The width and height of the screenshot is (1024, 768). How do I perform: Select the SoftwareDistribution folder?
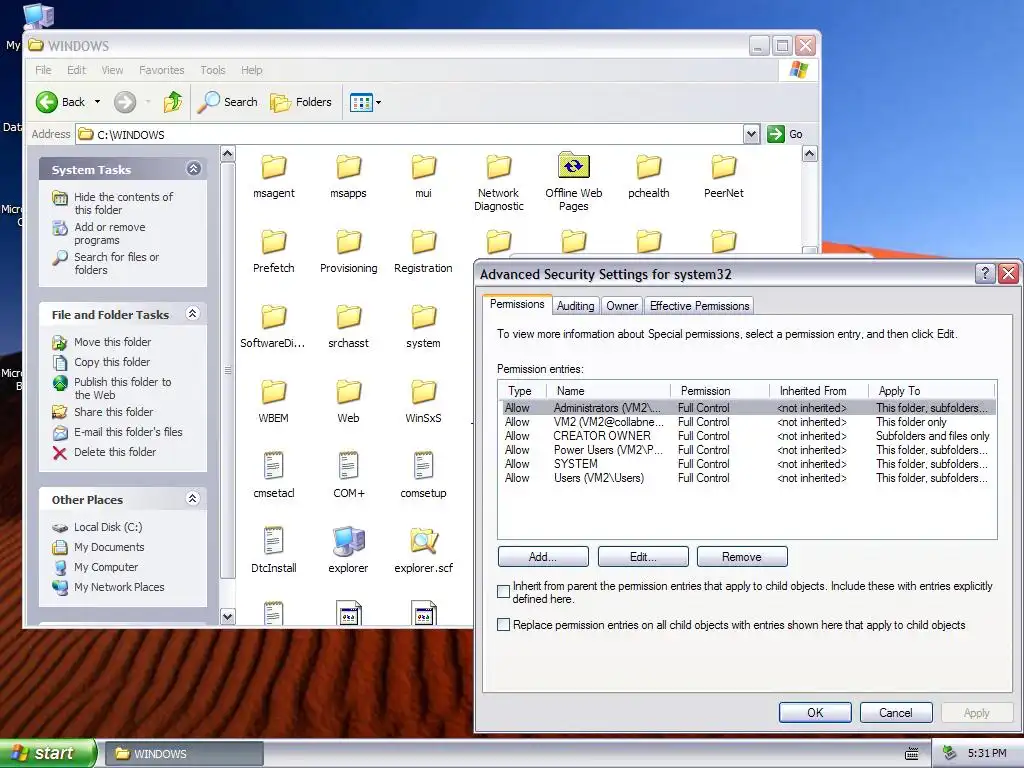coord(273,327)
